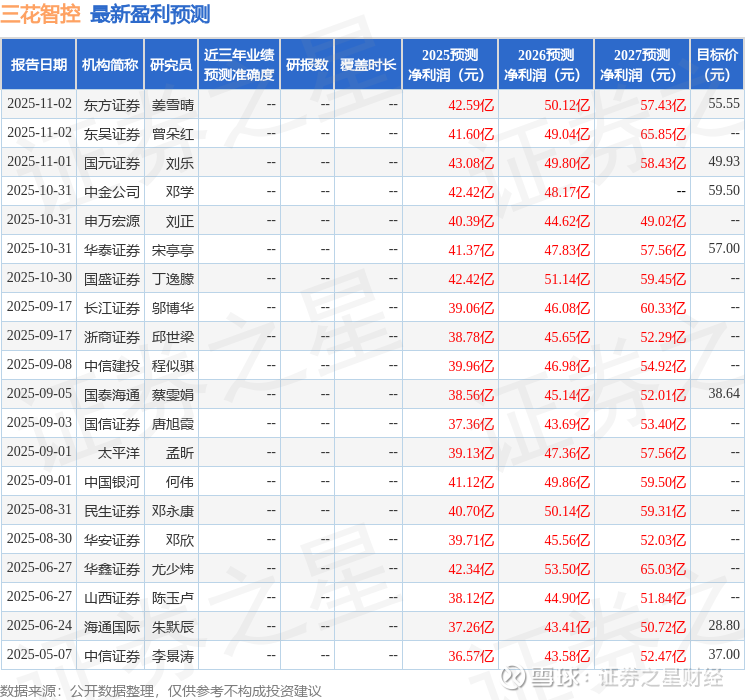This screenshot has height=700, width=745.
Task: Select the 长江证券 institution cell
Action: tap(112, 308)
